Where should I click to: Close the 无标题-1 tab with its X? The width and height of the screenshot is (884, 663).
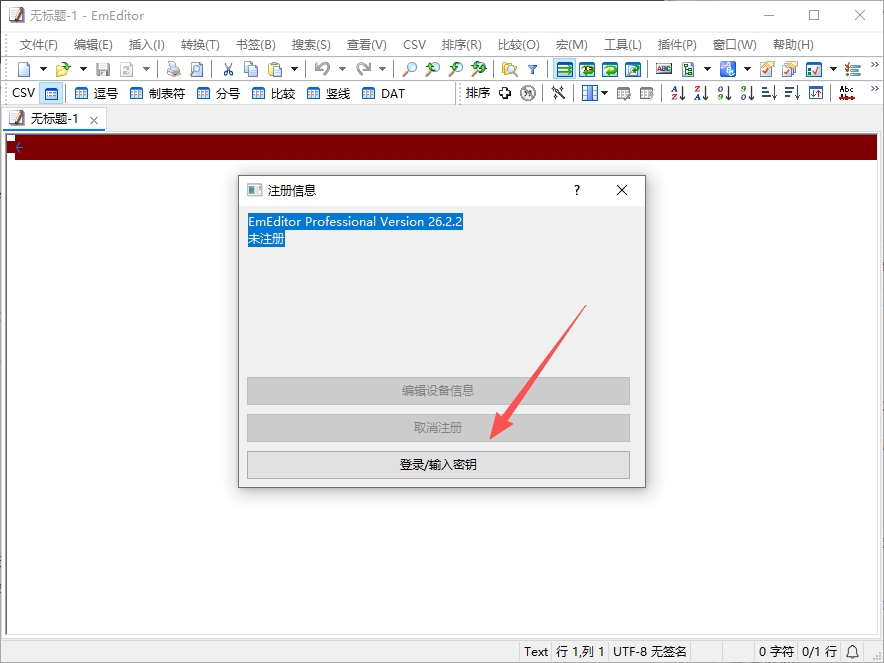click(94, 120)
